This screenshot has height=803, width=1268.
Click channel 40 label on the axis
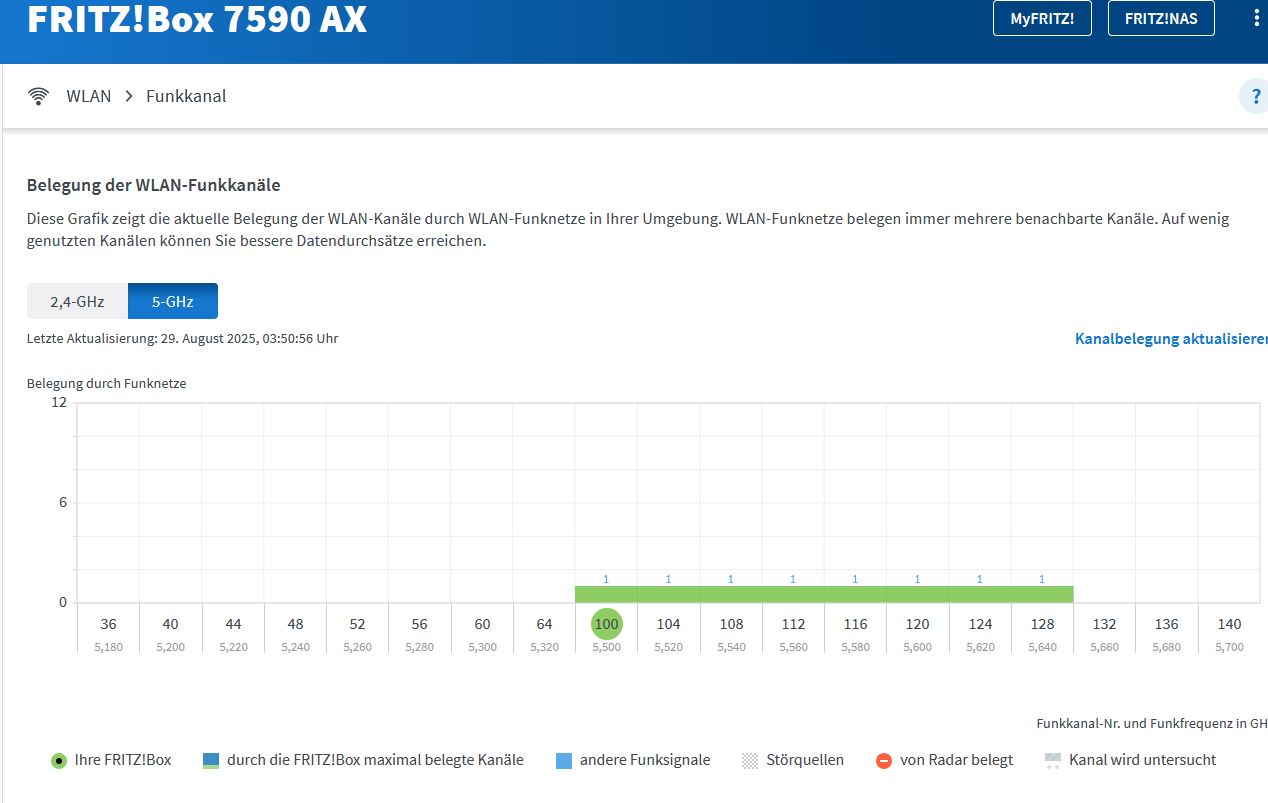[x=170, y=624]
